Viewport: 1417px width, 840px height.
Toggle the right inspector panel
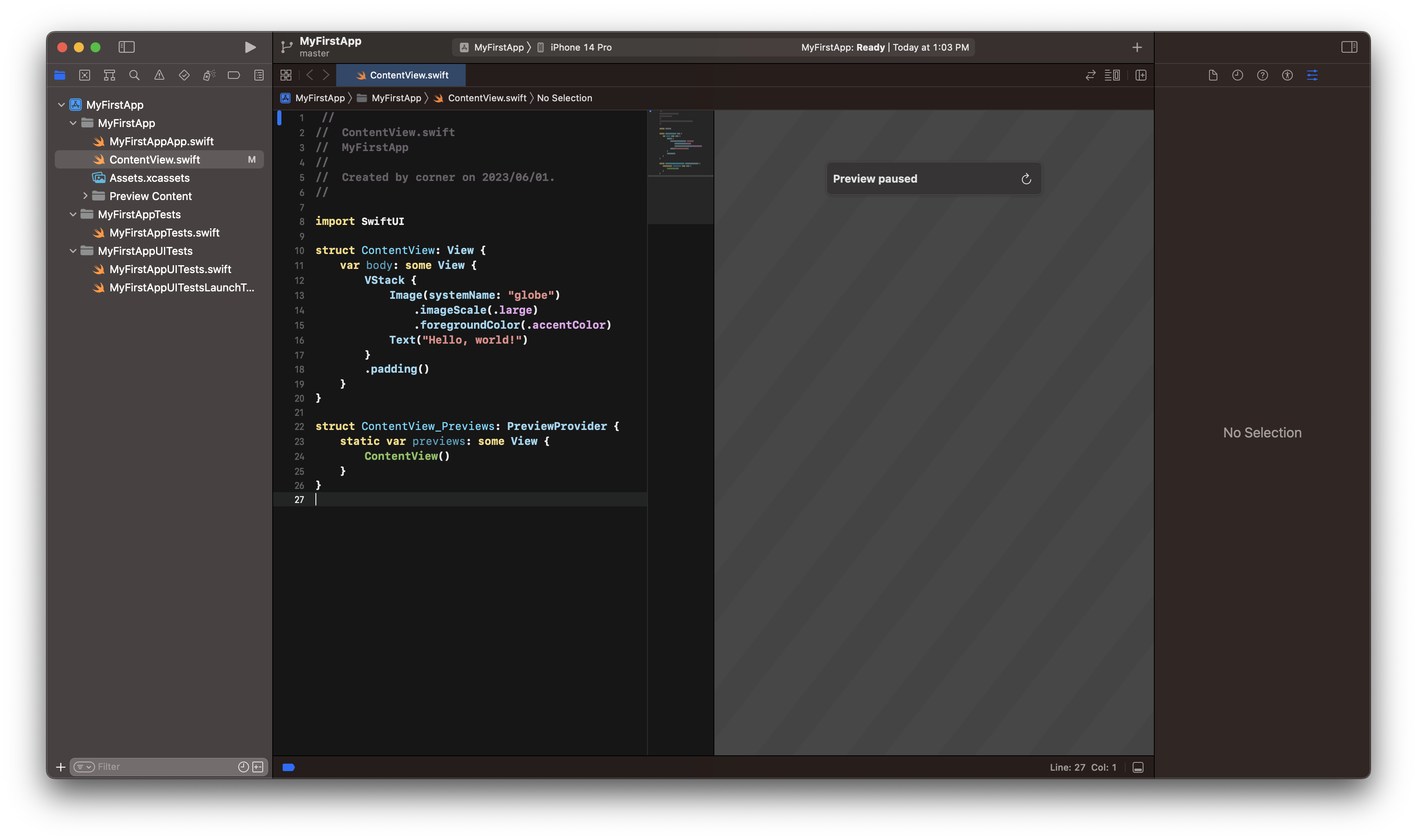point(1349,48)
